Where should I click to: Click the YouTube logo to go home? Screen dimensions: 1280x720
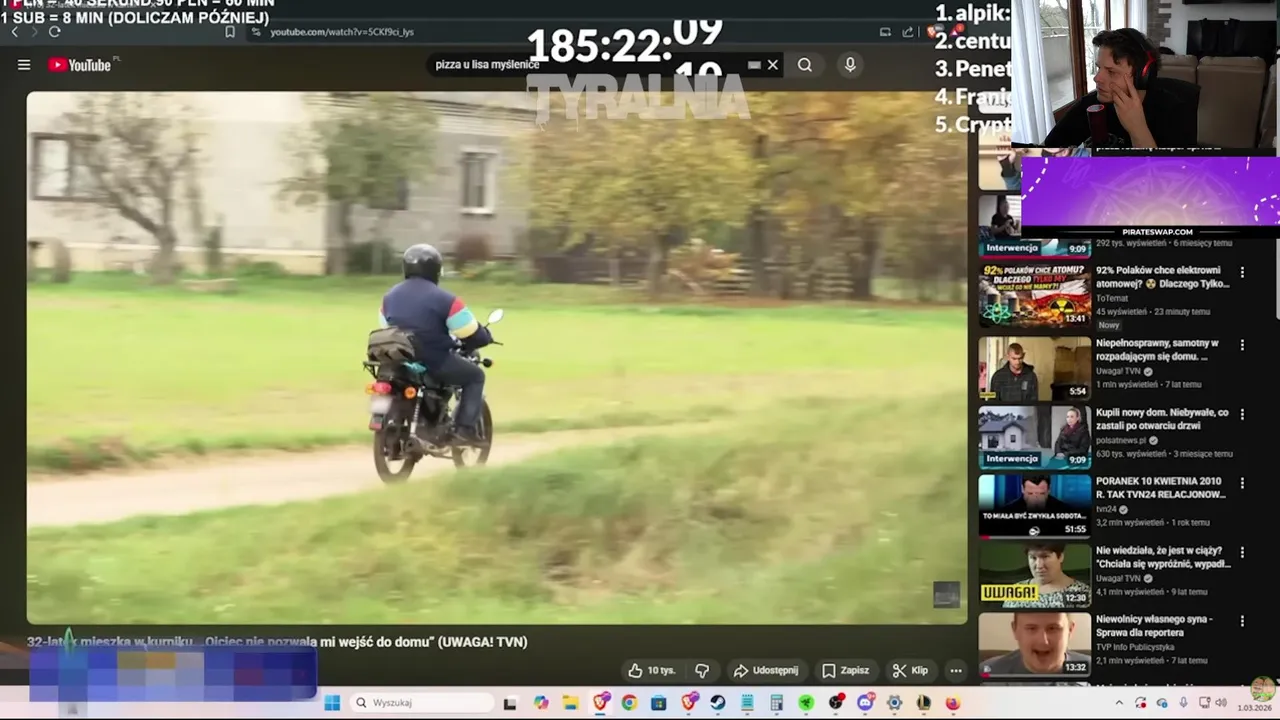(x=80, y=65)
